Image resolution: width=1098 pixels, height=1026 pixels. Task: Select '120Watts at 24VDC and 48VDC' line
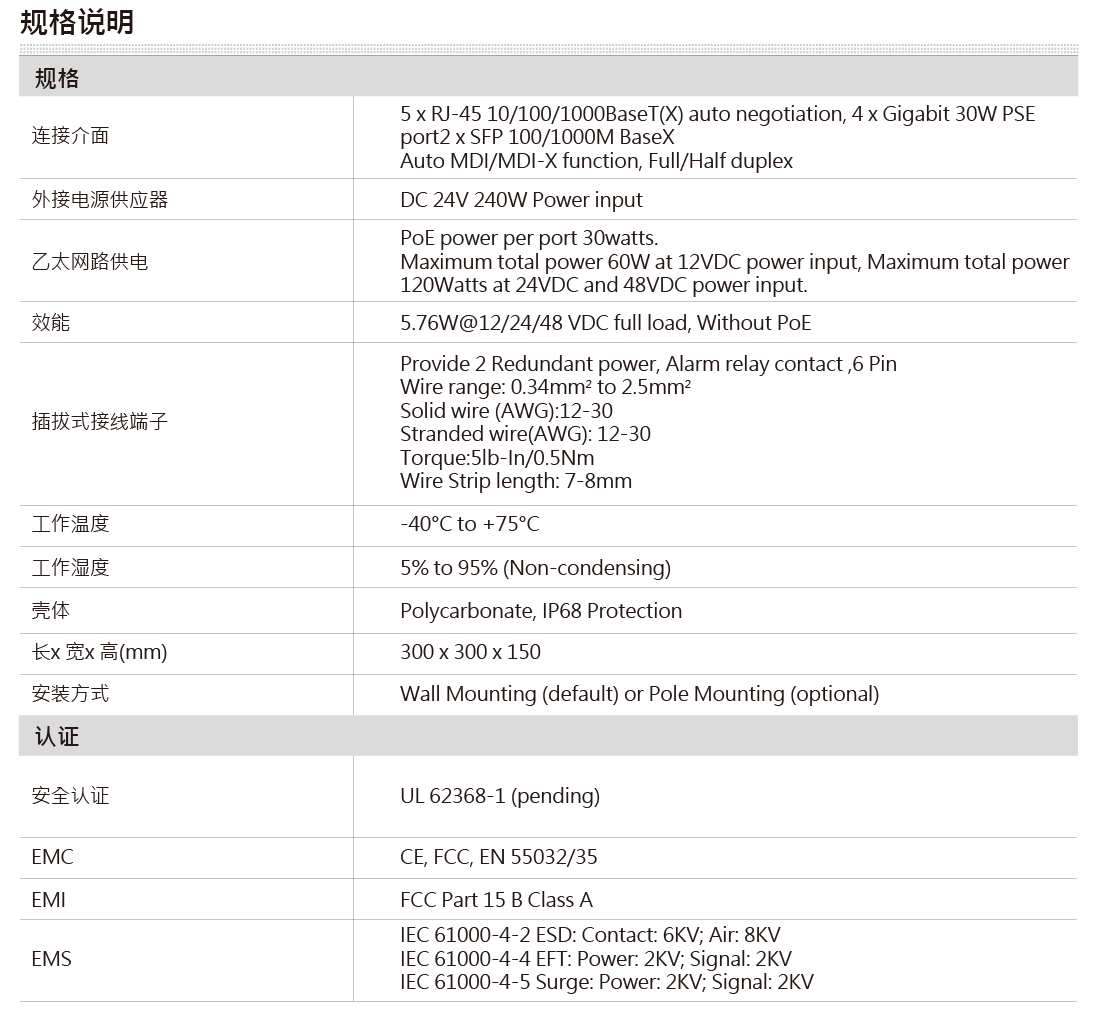(x=604, y=285)
